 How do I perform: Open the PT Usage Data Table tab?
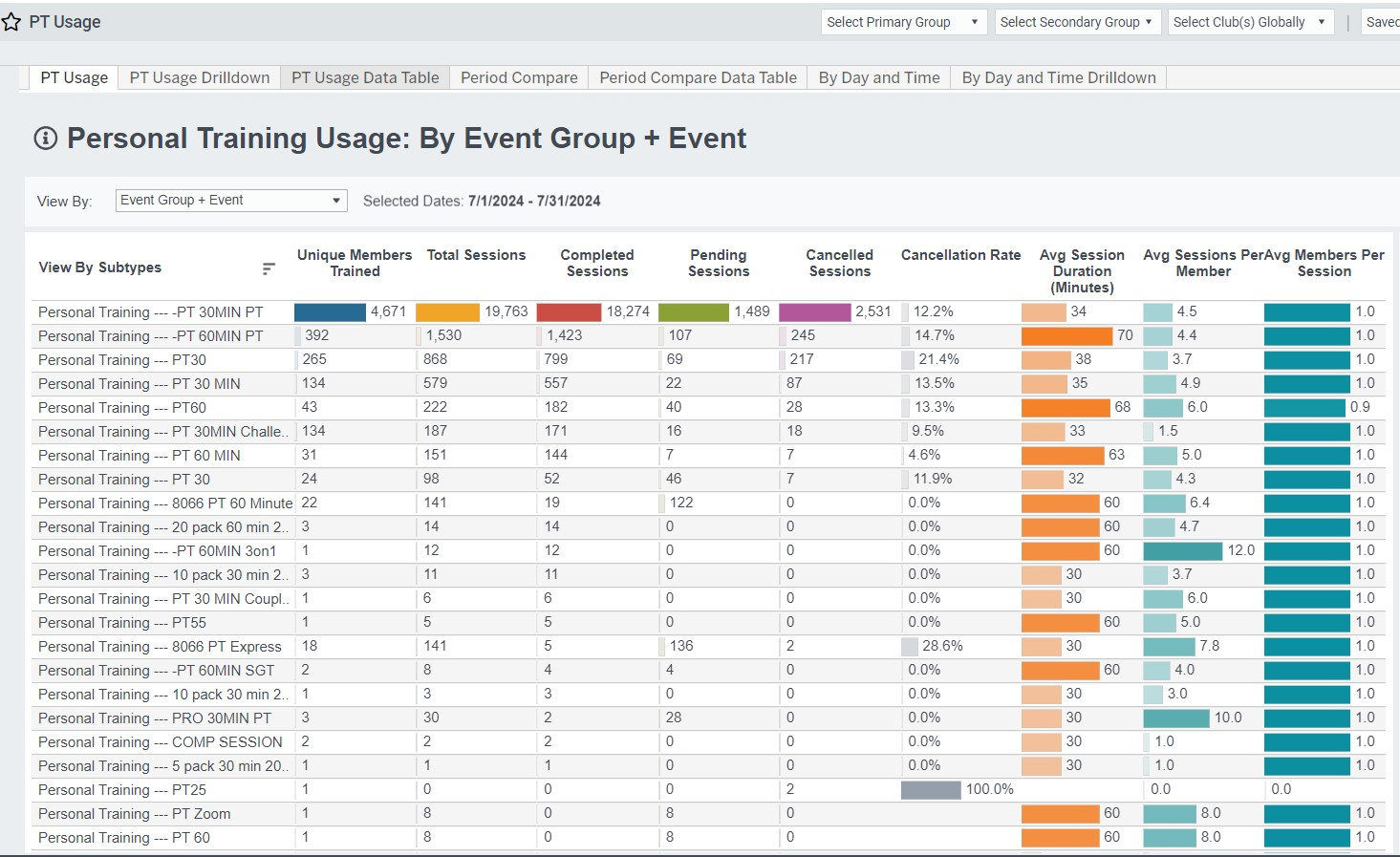pyautogui.click(x=364, y=76)
